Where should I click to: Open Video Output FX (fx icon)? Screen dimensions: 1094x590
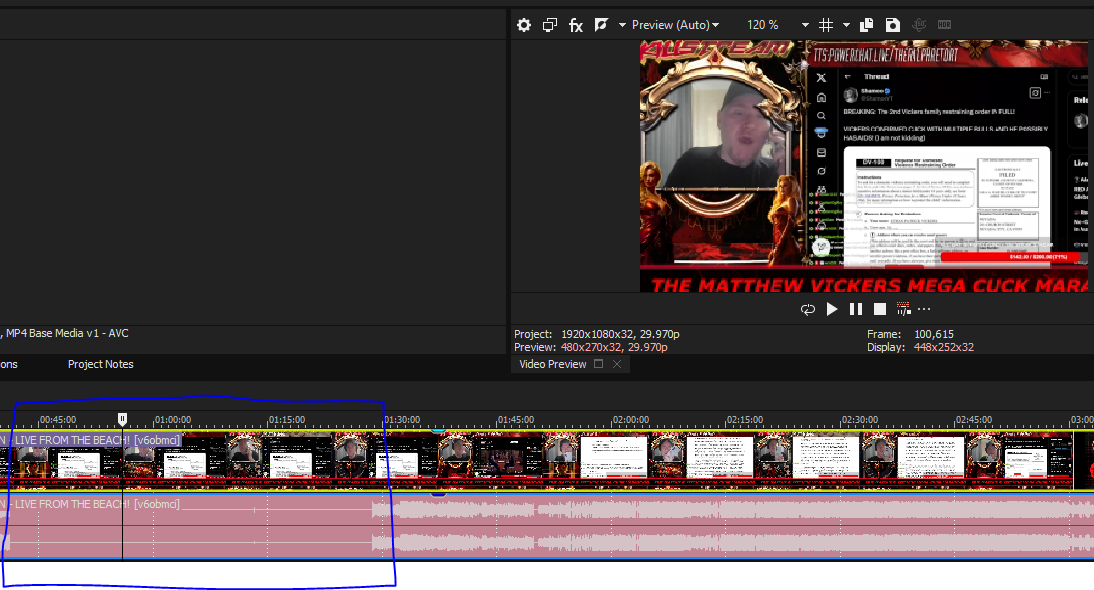[x=576, y=25]
